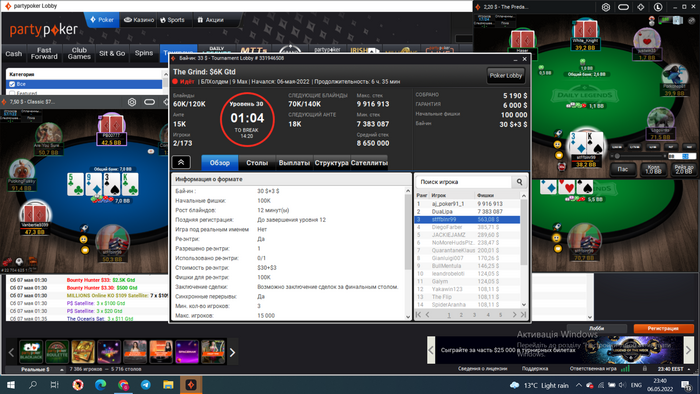Image resolution: width=700 pixels, height=394 pixels.
Task: Click volume icon in system tray
Action: [622, 385]
